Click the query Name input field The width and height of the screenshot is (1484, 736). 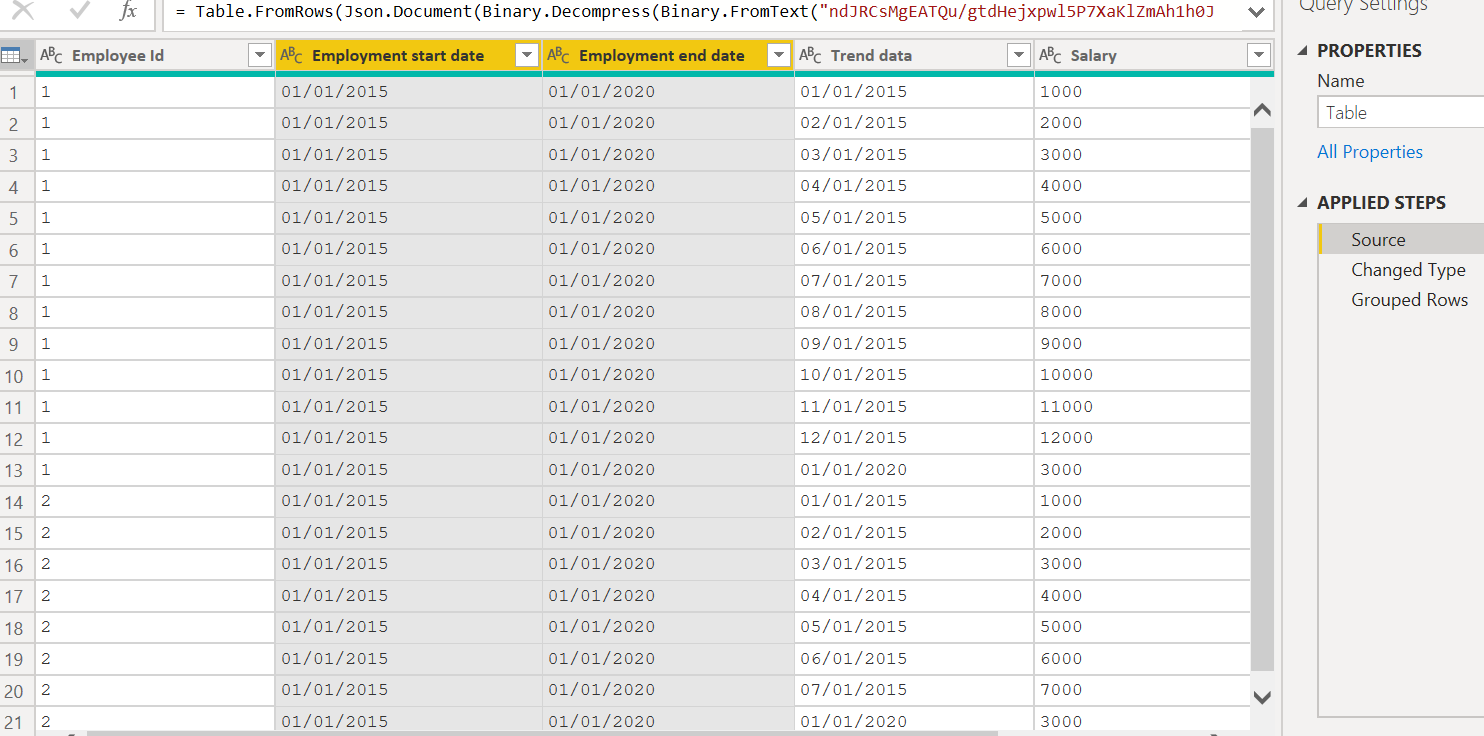click(x=1400, y=112)
